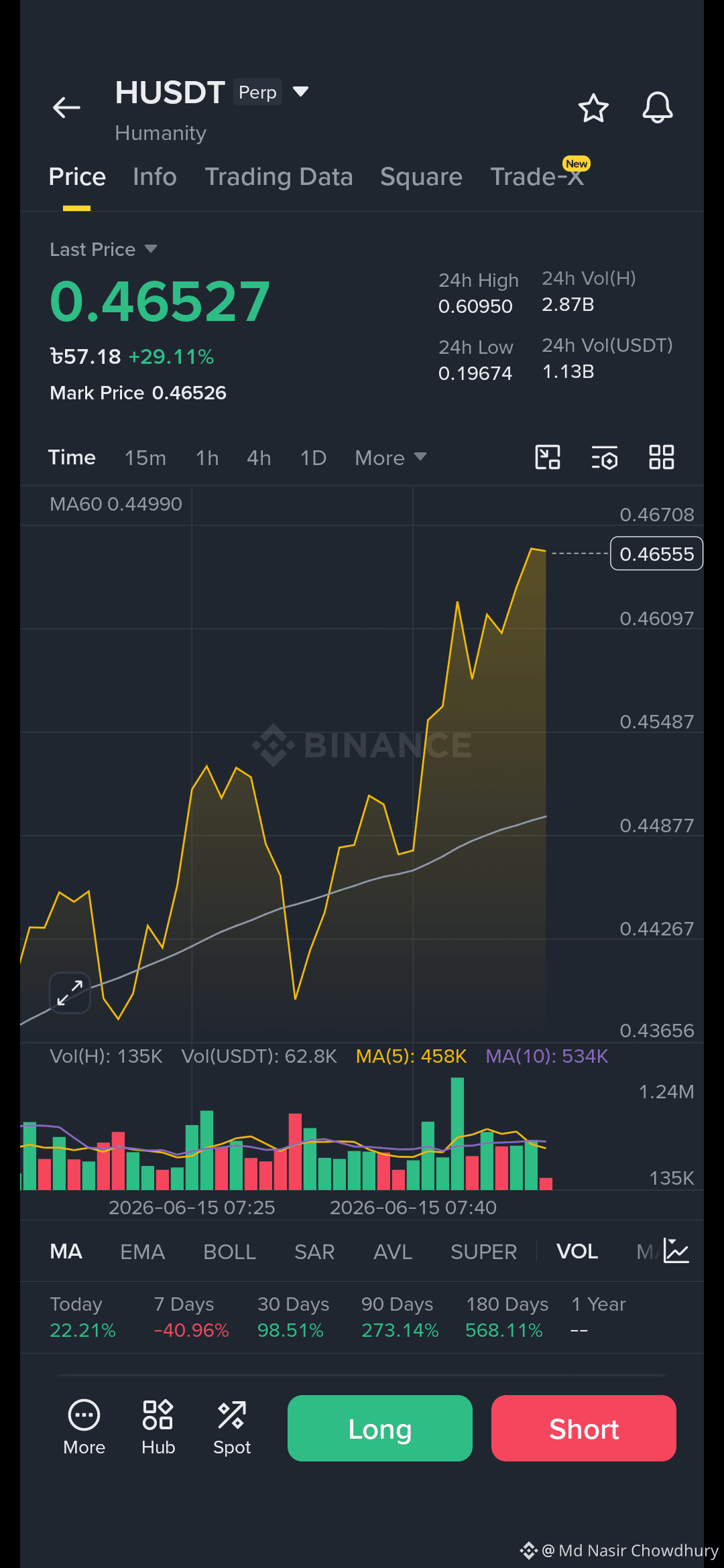Open the More menu icon

tap(84, 1427)
